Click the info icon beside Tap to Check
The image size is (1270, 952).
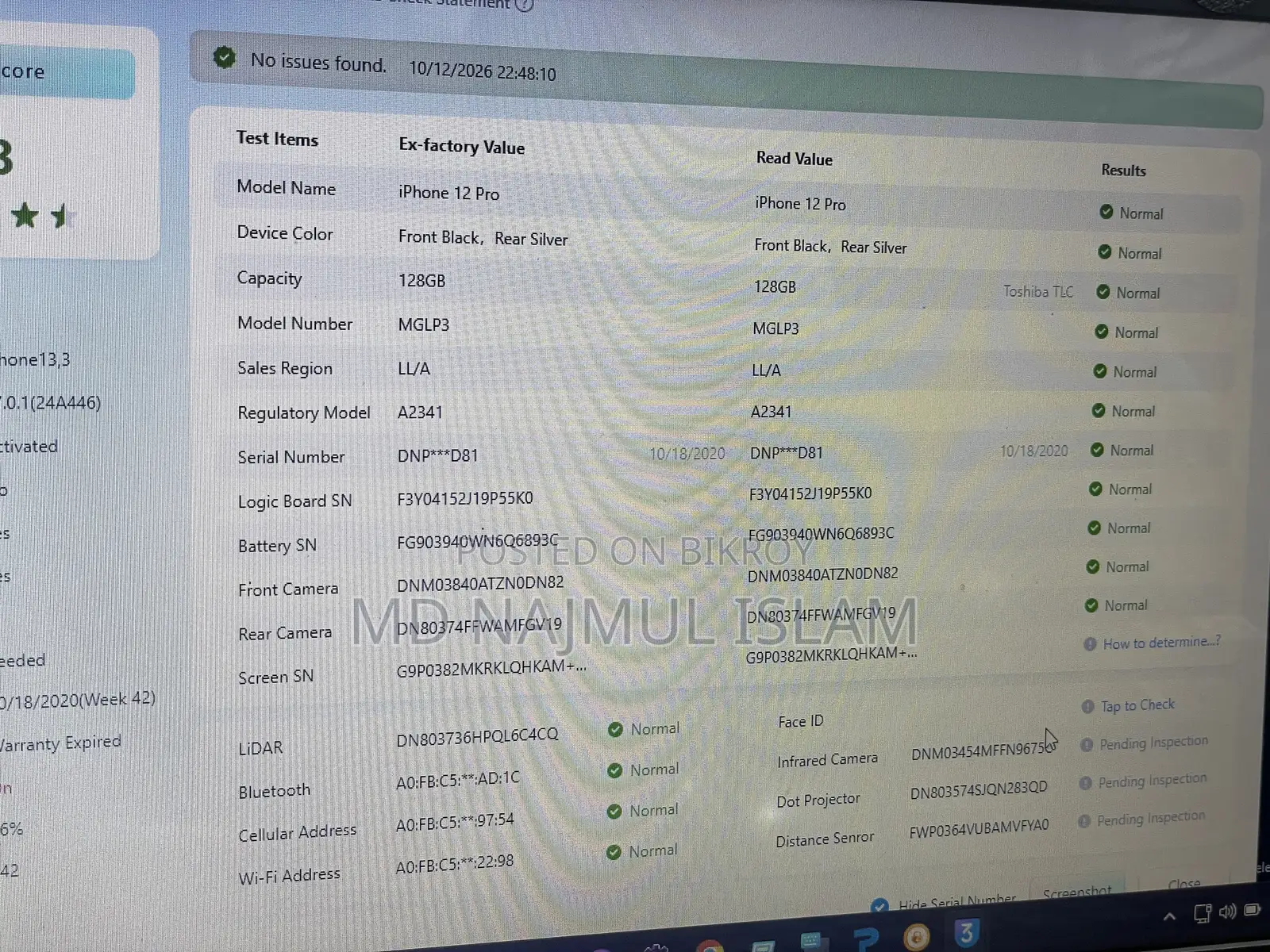pyautogui.click(x=1087, y=706)
